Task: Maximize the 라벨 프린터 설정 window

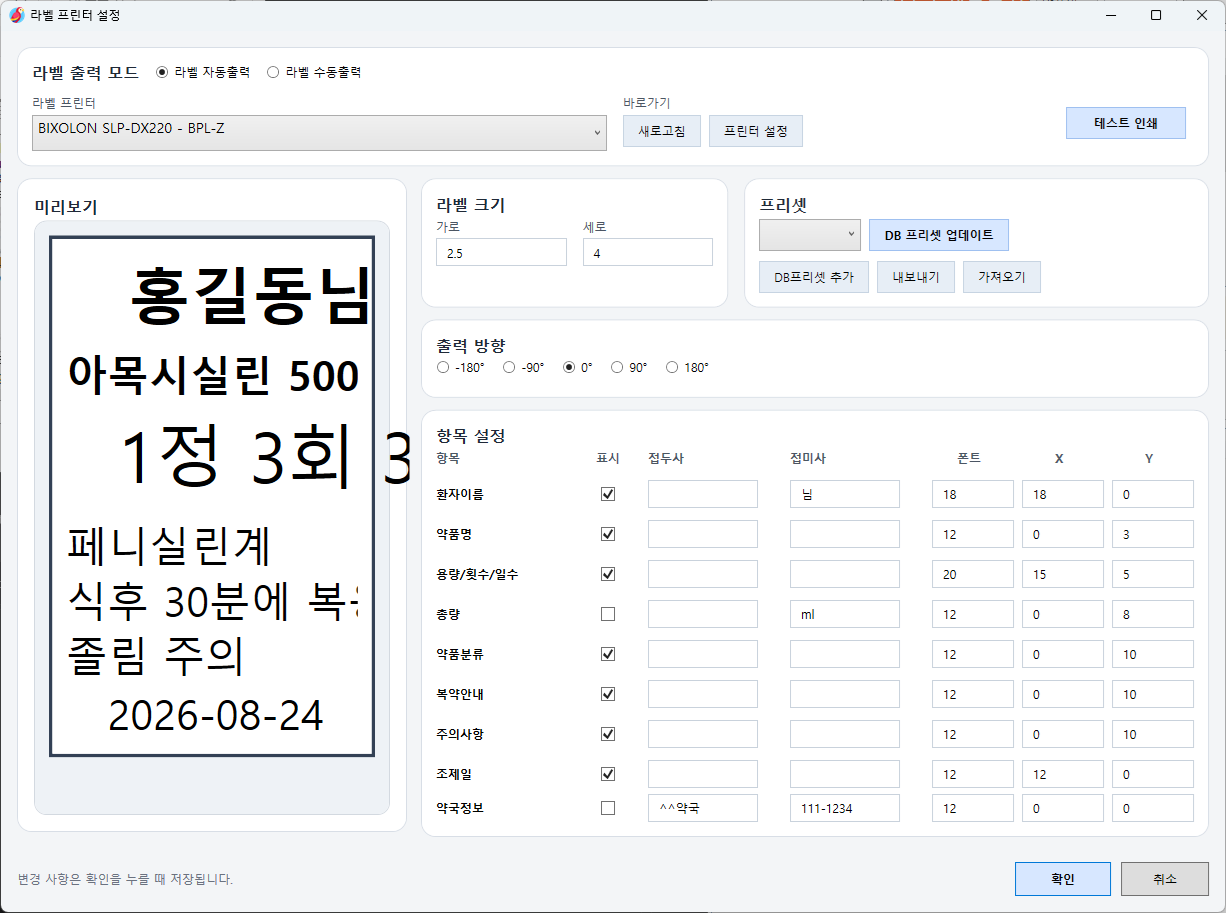Action: (x=1156, y=15)
